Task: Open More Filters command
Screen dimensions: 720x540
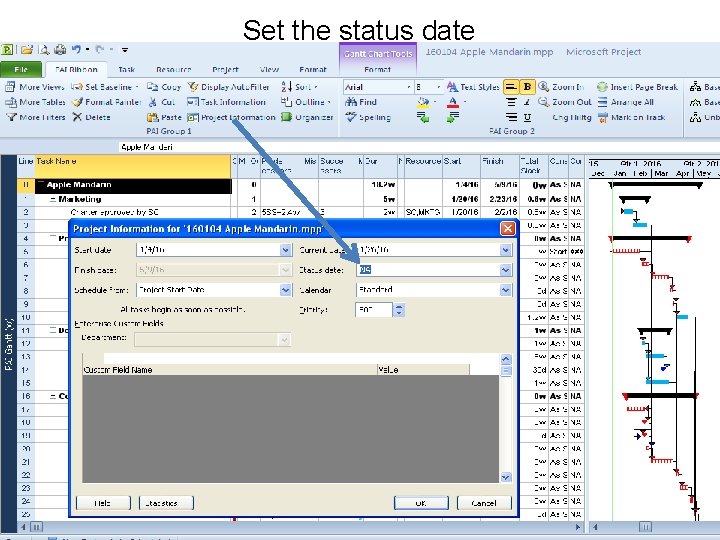Action: pos(35,117)
